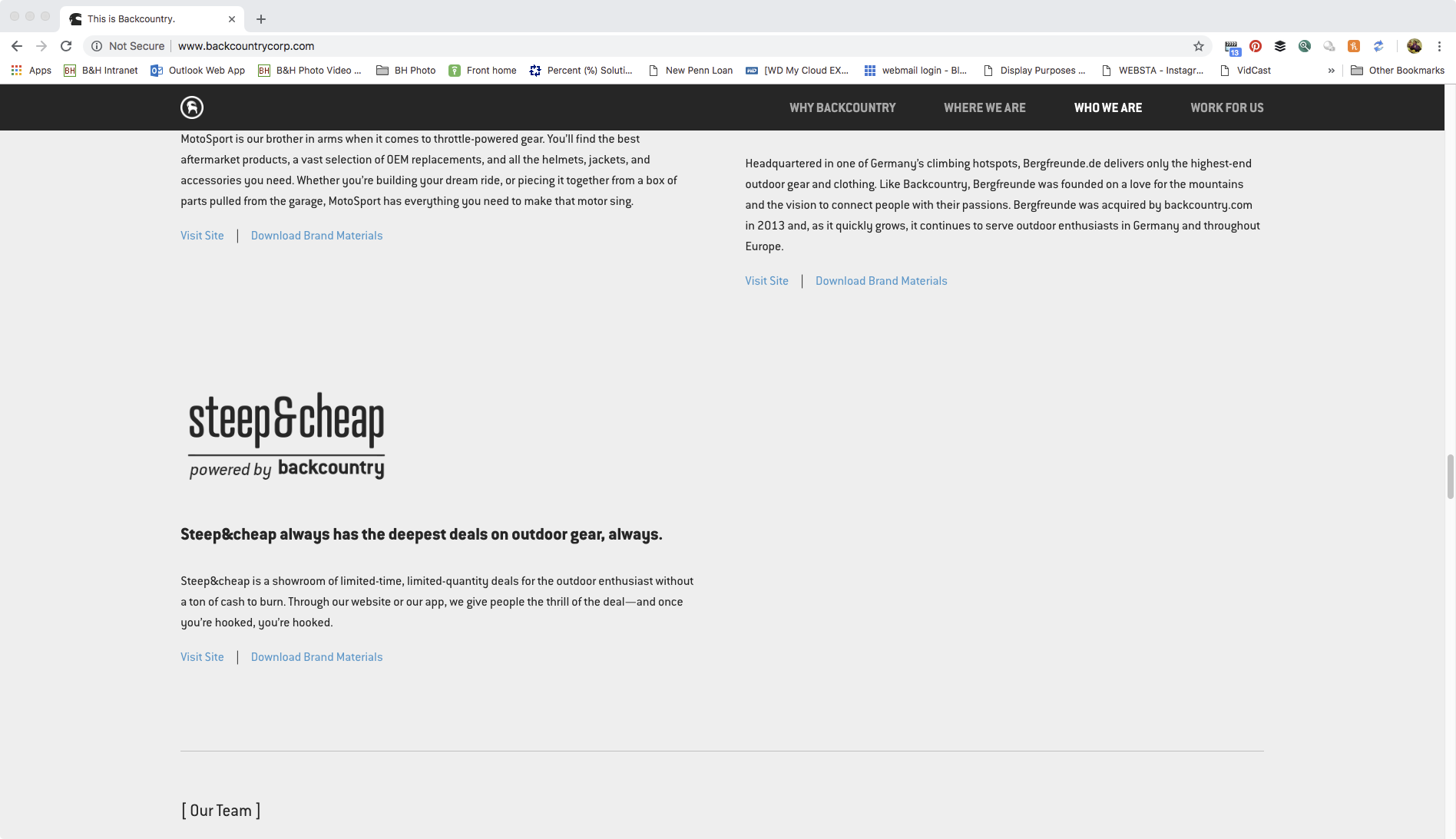Open the orange Honey extension
Screen dimensions: 1456x839
[x=1354, y=46]
